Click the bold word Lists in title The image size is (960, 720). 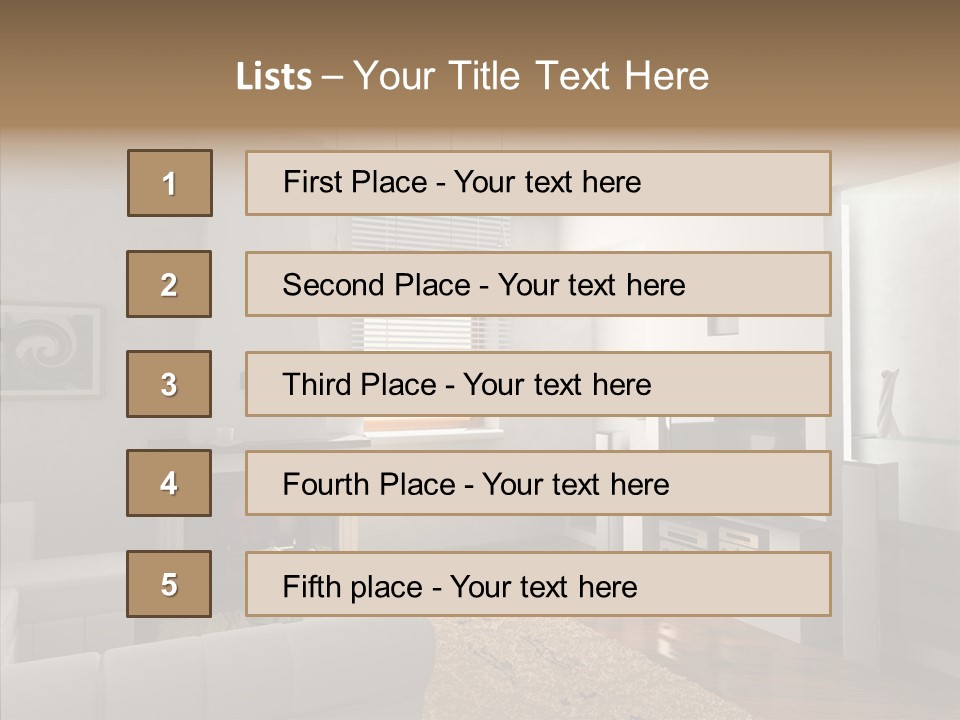click(x=274, y=77)
